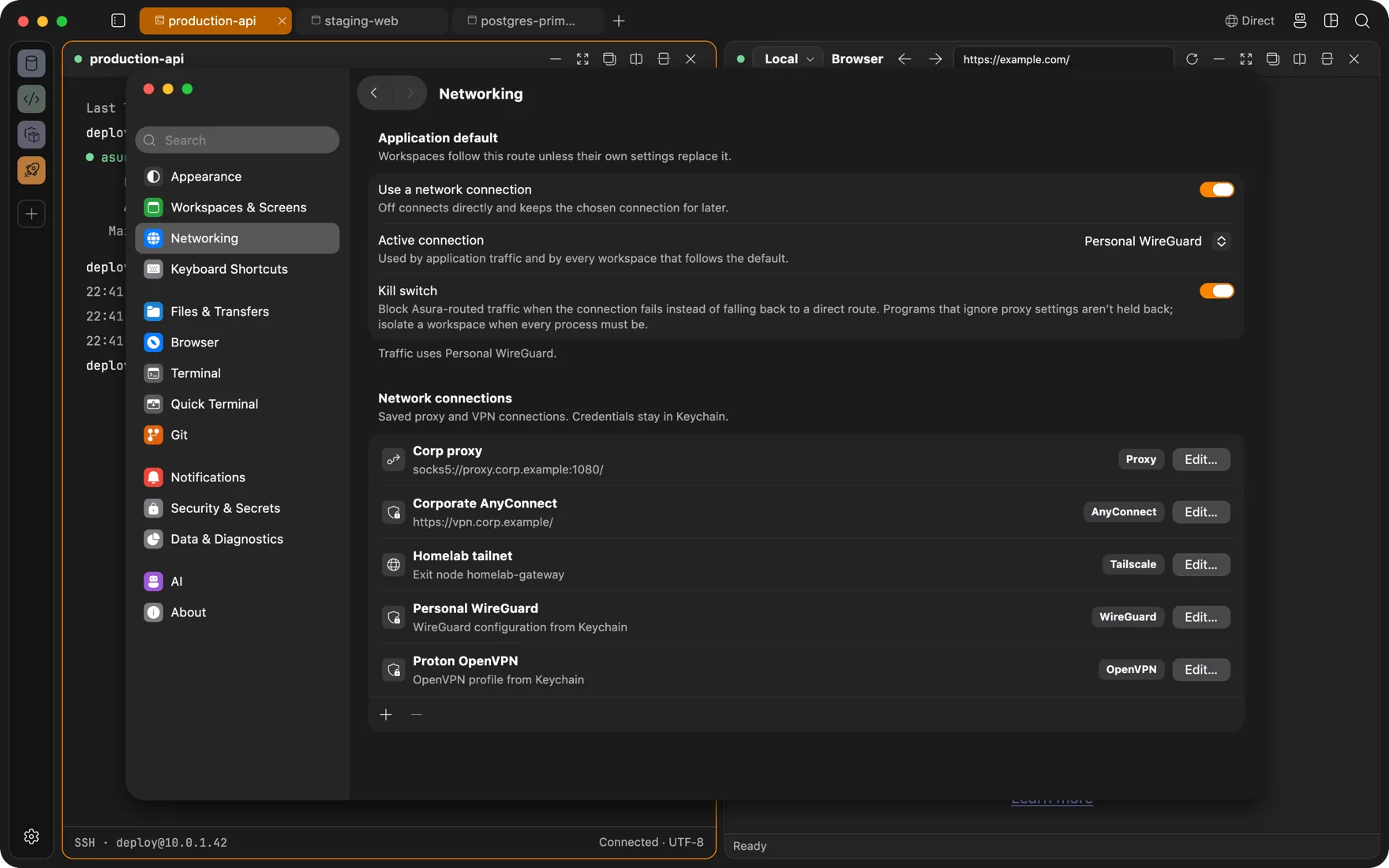Open the layout grid icon in title bar
The height and width of the screenshot is (868, 1389).
click(1331, 21)
